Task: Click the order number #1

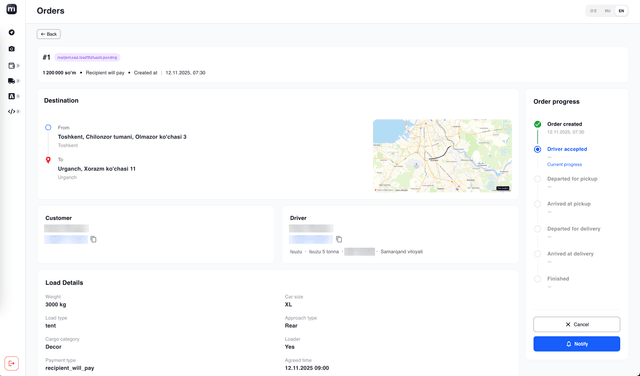Action: tap(47, 58)
